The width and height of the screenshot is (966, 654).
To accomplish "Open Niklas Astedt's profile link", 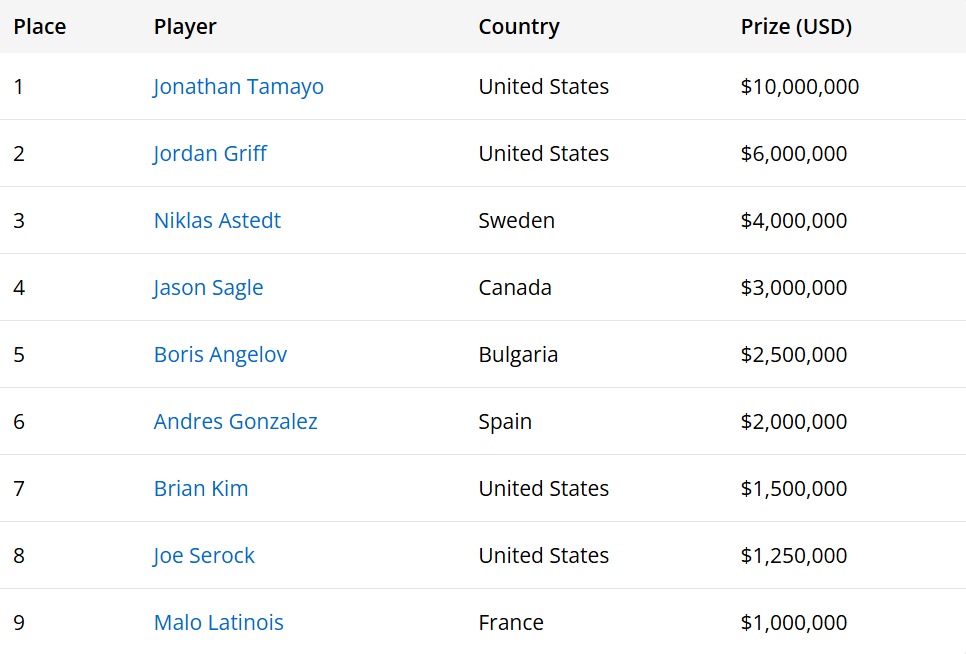I will click(217, 221).
